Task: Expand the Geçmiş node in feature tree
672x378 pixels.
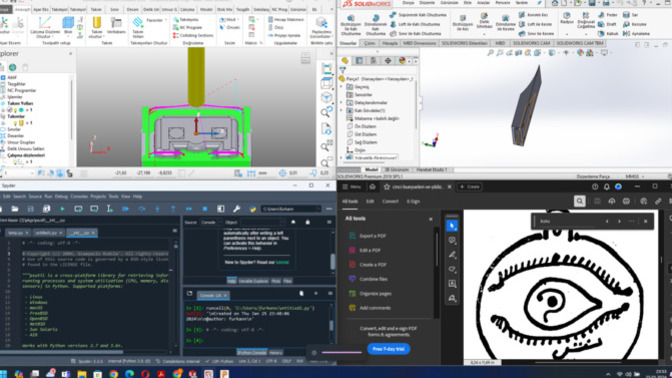Action: tap(342, 87)
